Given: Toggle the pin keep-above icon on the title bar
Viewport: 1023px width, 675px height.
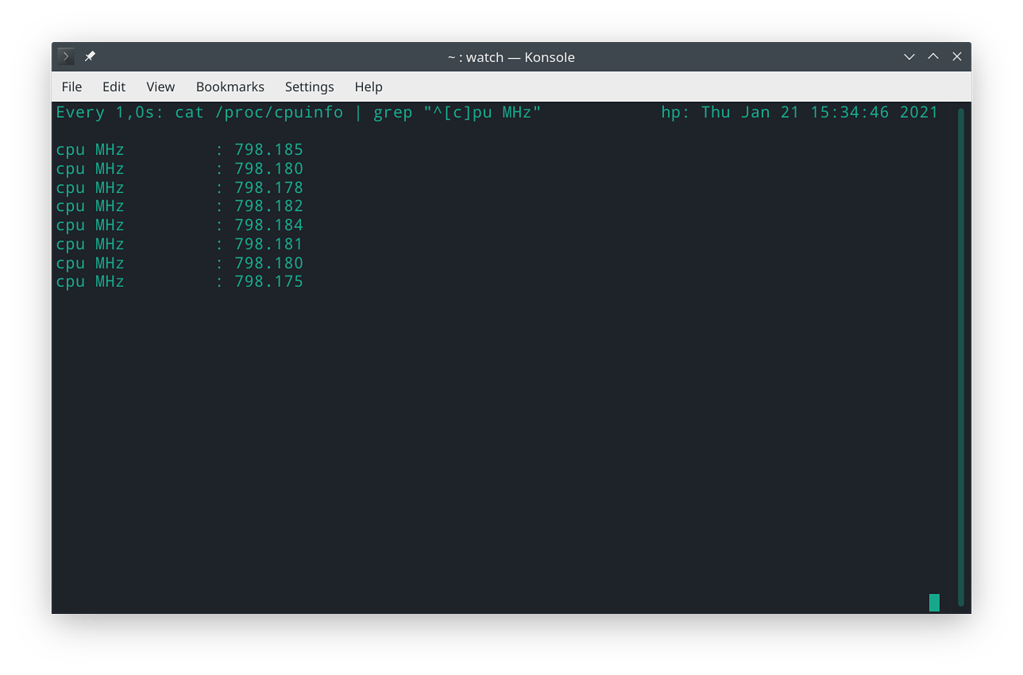Looking at the screenshot, I should 88,56.
